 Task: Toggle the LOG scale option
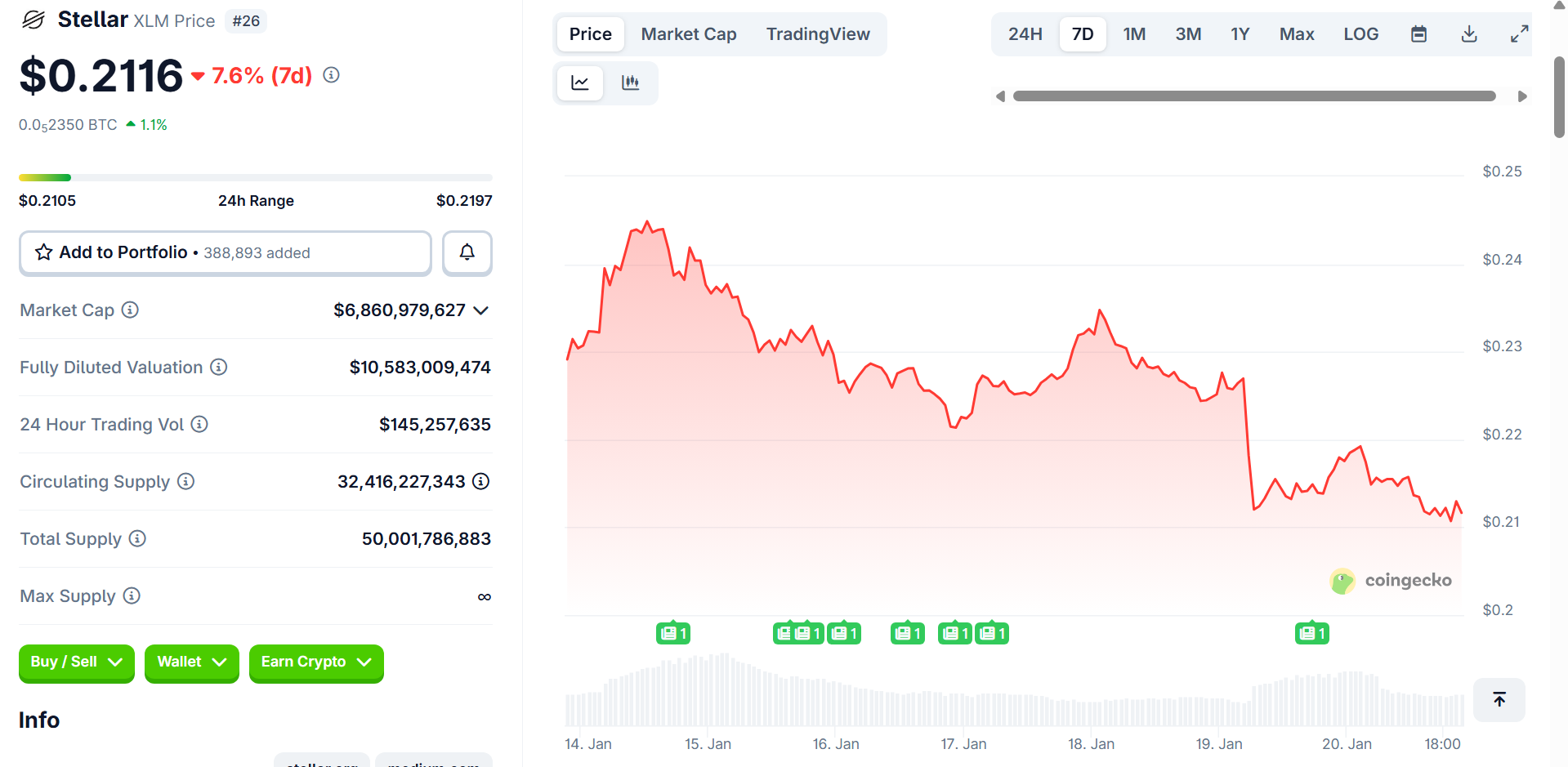coord(1360,34)
